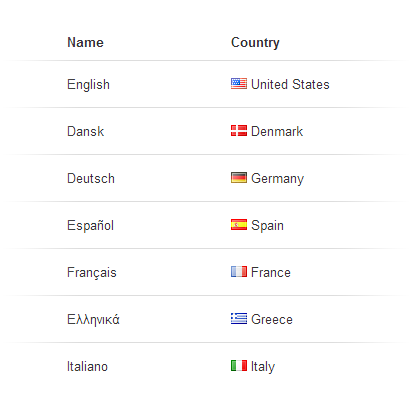Click the United States flag icon

[239, 84]
